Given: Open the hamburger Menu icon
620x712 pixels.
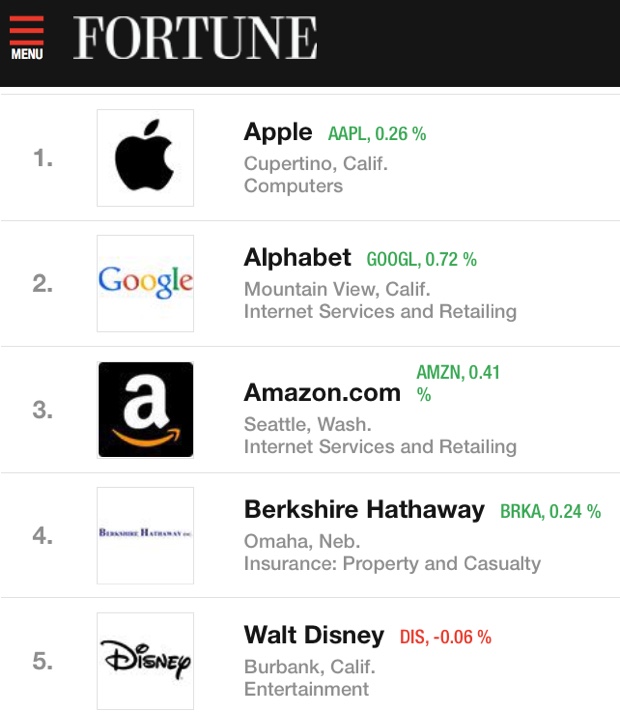Looking at the screenshot, I should 27,31.
